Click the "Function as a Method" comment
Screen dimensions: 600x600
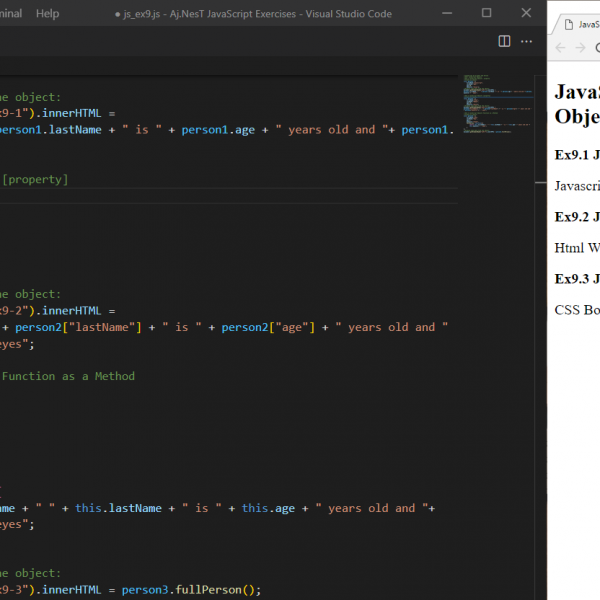coord(68,376)
